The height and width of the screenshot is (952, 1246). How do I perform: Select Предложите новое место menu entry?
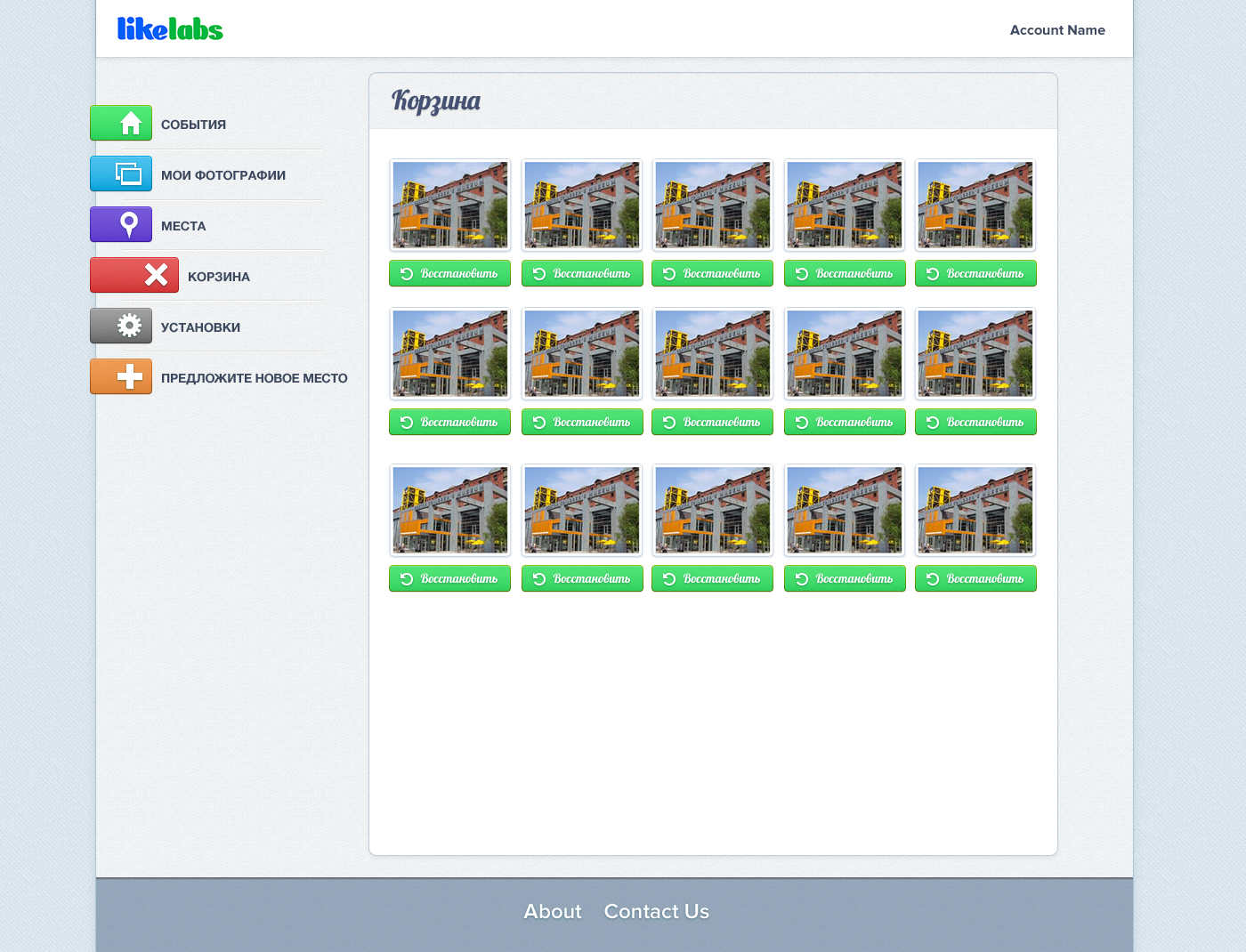(254, 378)
